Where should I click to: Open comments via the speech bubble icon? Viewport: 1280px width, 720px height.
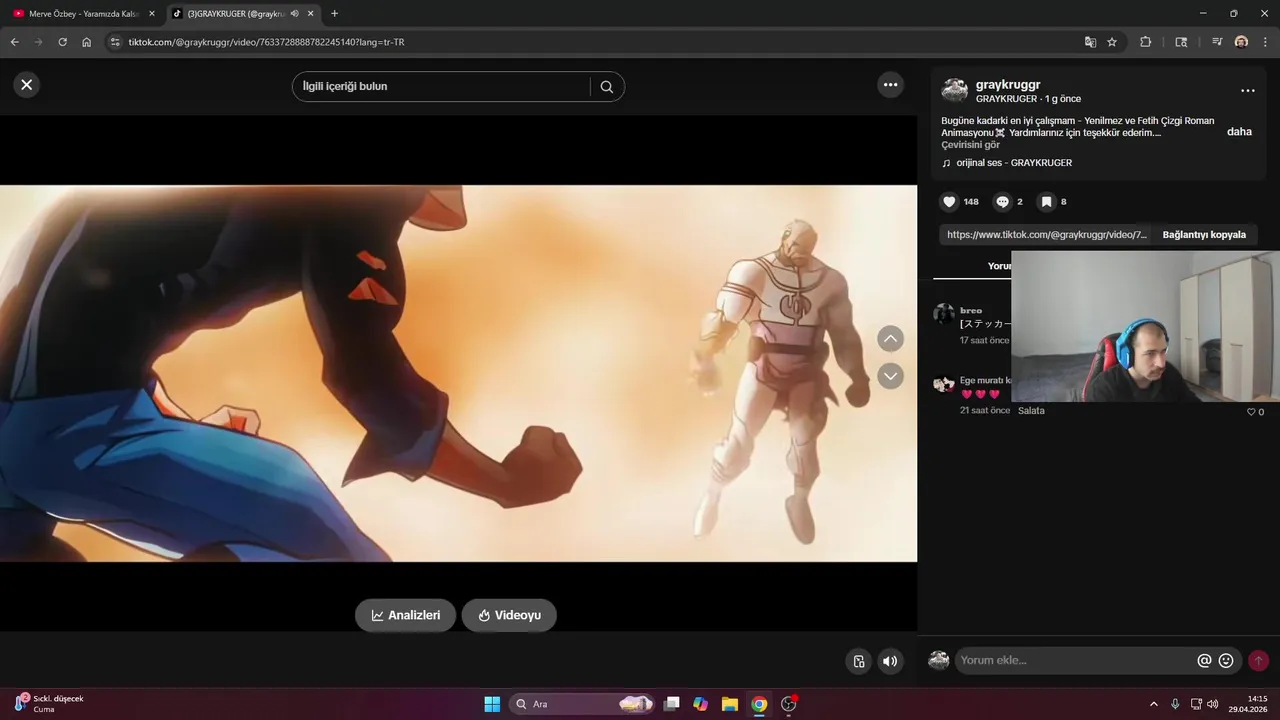1002,202
